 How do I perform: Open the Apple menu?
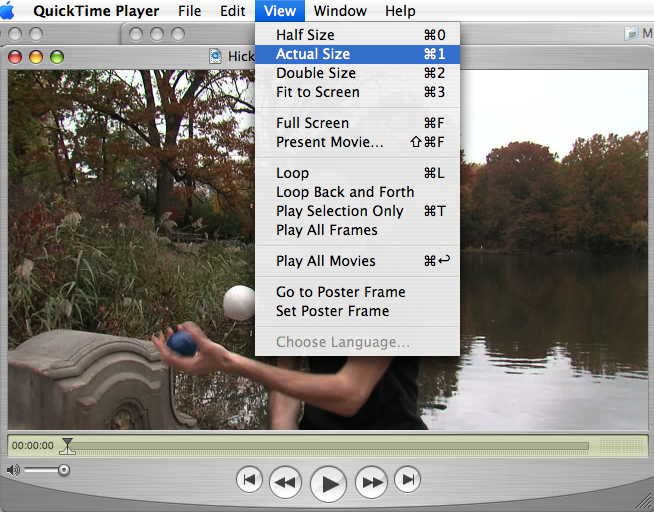(x=7, y=10)
